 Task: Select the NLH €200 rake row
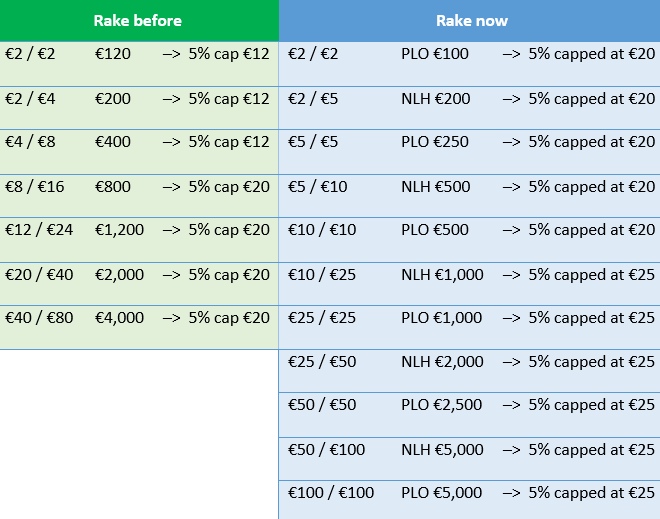(x=471, y=99)
